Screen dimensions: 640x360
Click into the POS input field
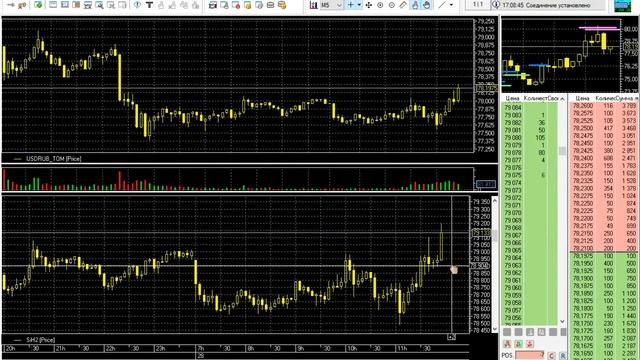click(529, 355)
